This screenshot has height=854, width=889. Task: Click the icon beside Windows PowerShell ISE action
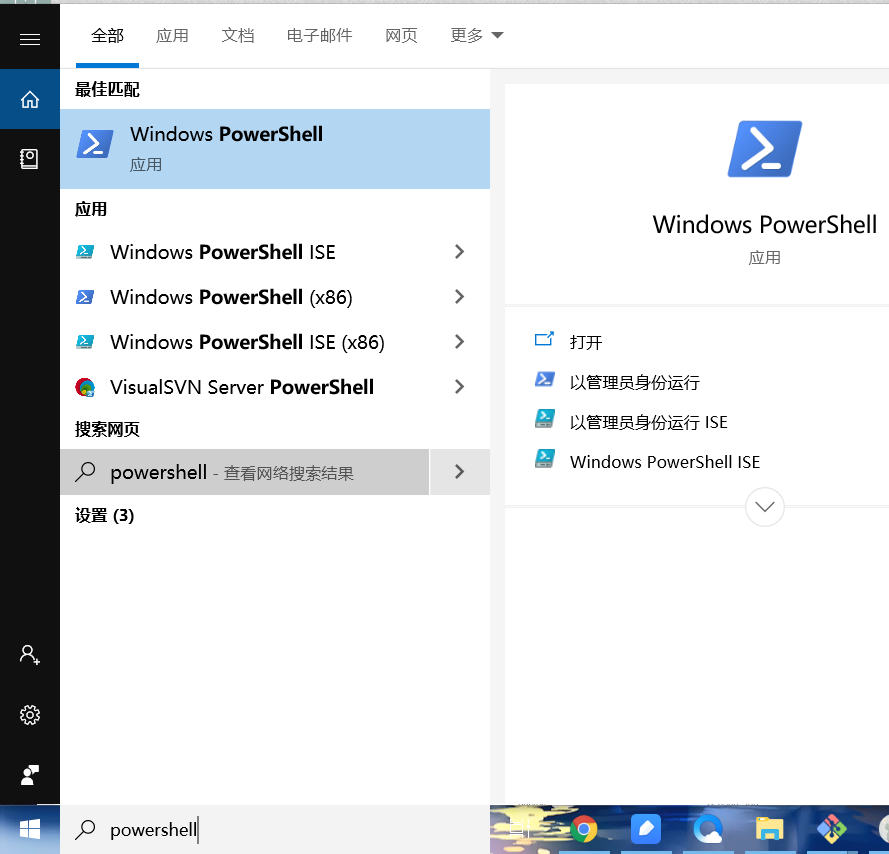pos(544,459)
